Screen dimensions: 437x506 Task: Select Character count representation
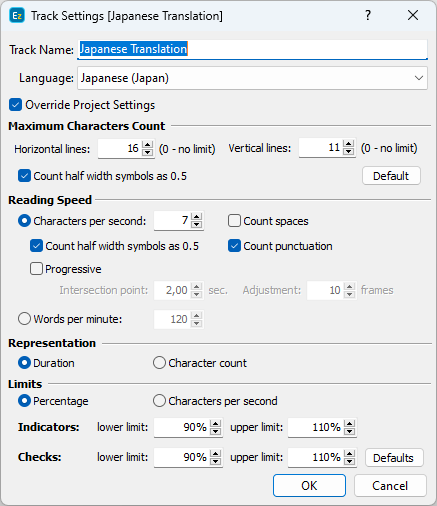click(159, 363)
